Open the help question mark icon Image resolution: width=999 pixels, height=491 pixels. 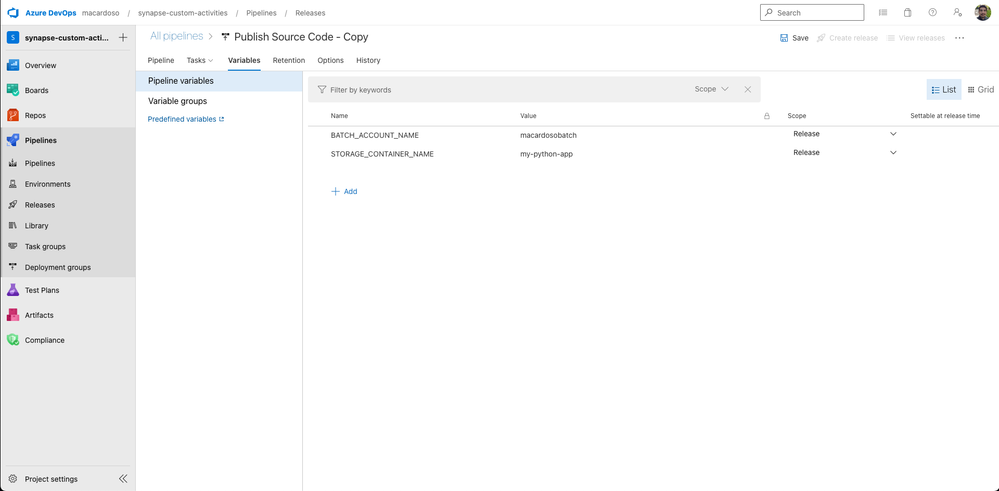pyautogui.click(x=933, y=12)
